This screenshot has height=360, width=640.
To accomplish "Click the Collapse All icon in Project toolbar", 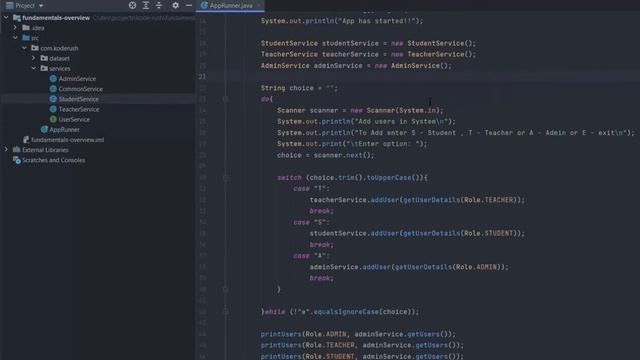I will pos(159,5).
